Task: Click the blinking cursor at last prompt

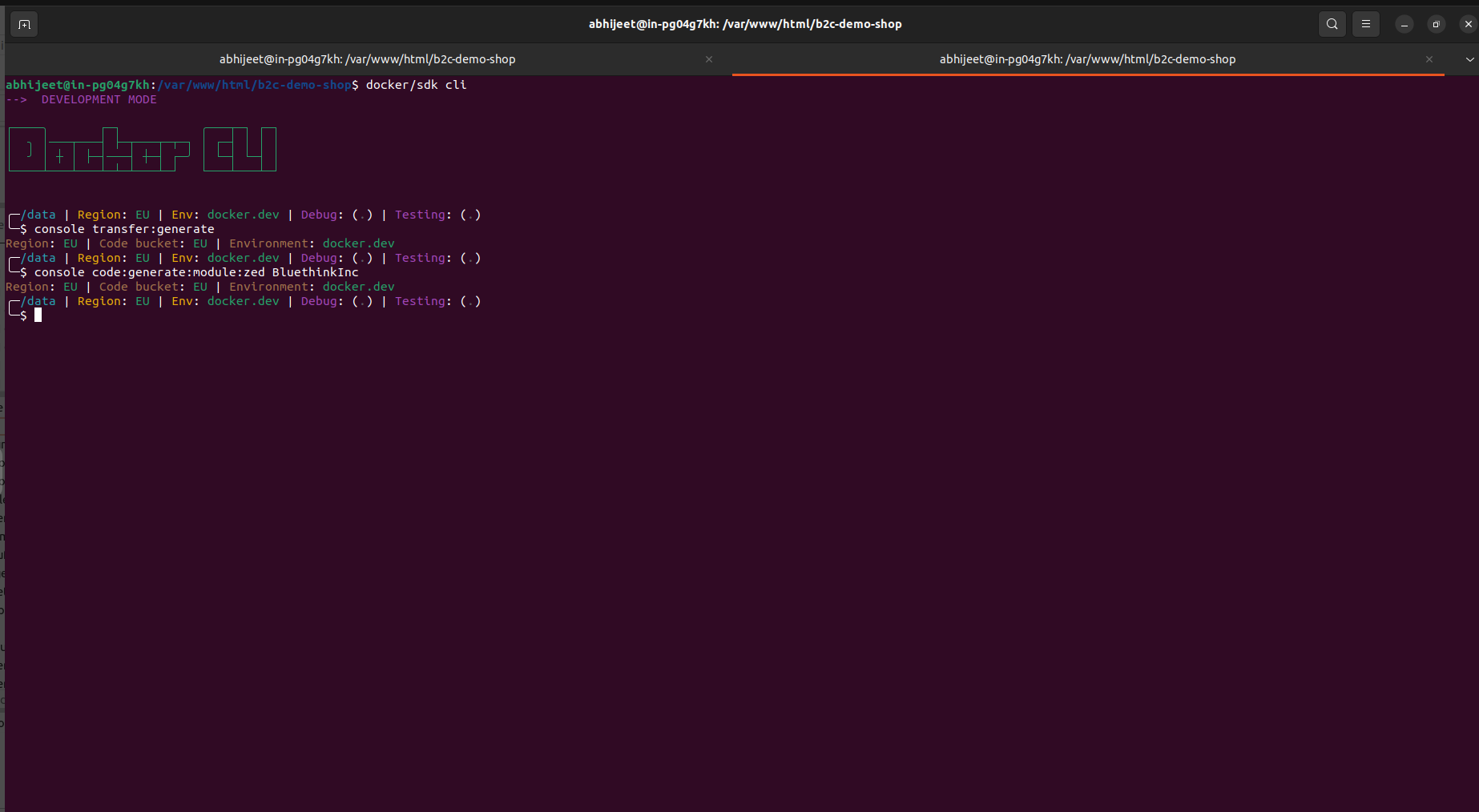Action: (38, 316)
